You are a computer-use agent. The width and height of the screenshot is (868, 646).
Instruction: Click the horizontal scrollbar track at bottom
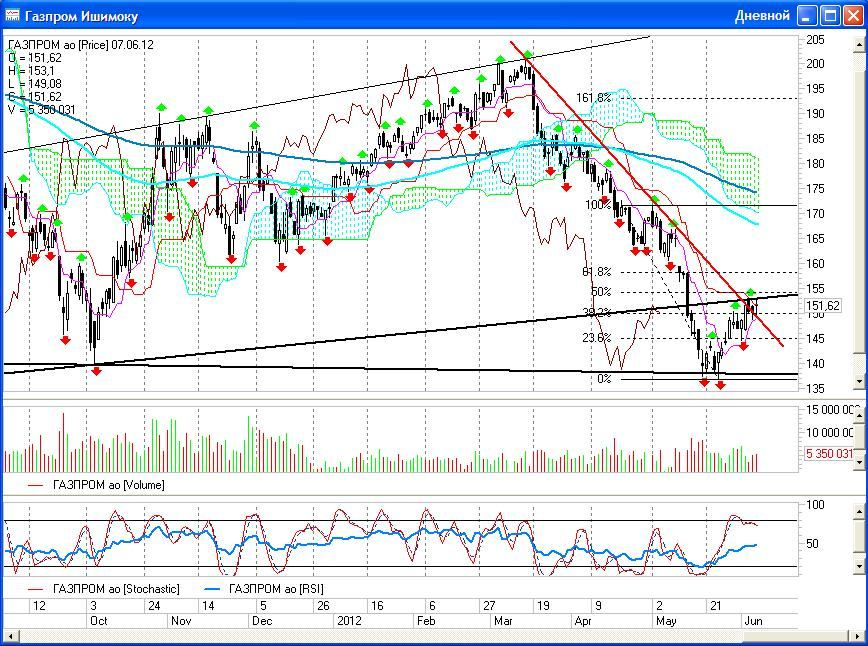[434, 636]
